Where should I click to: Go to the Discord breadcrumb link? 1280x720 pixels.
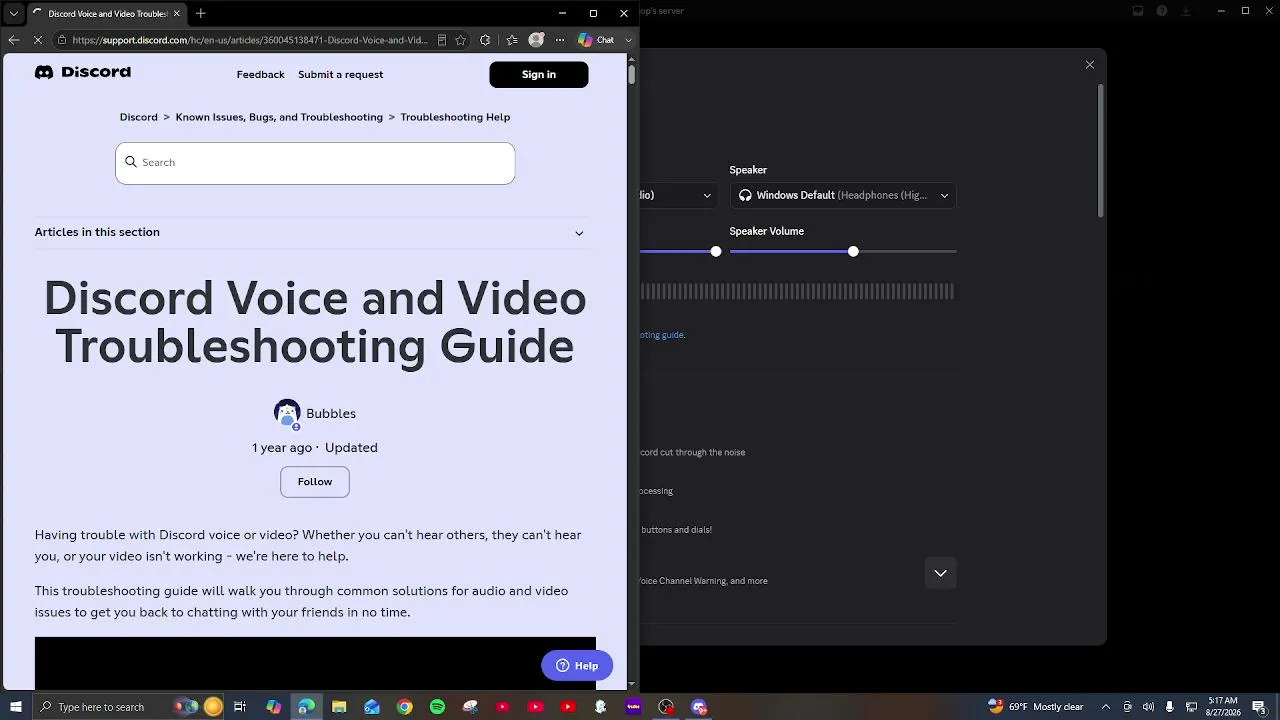pos(139,117)
